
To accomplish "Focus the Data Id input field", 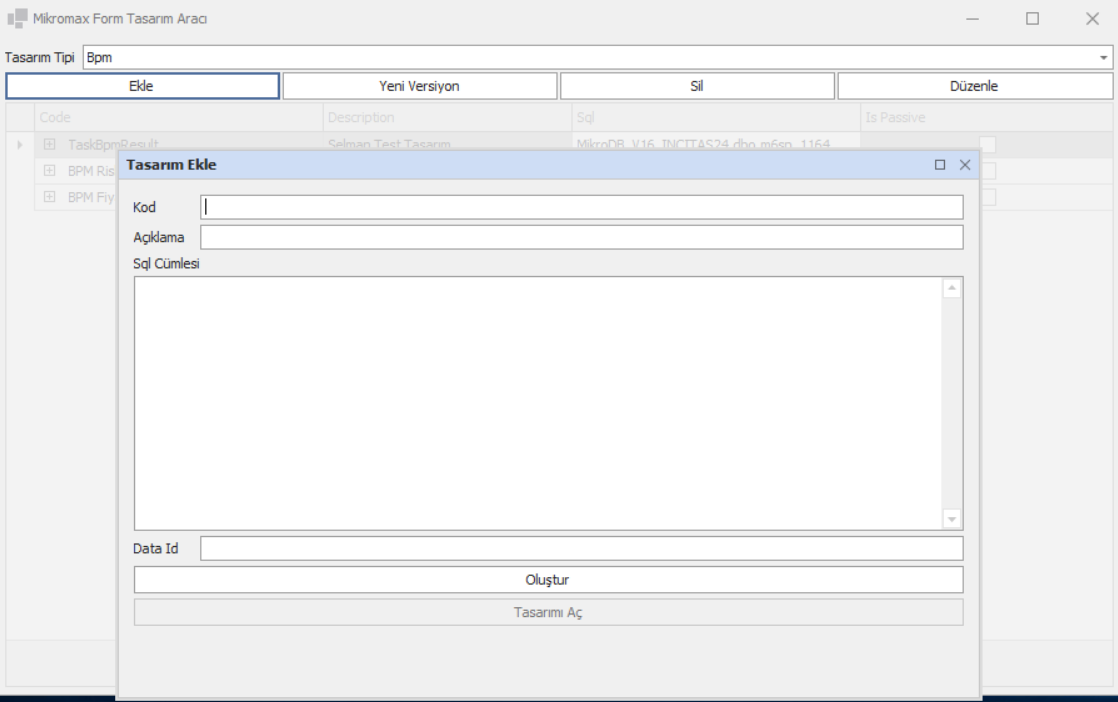I will pyautogui.click(x=581, y=549).
